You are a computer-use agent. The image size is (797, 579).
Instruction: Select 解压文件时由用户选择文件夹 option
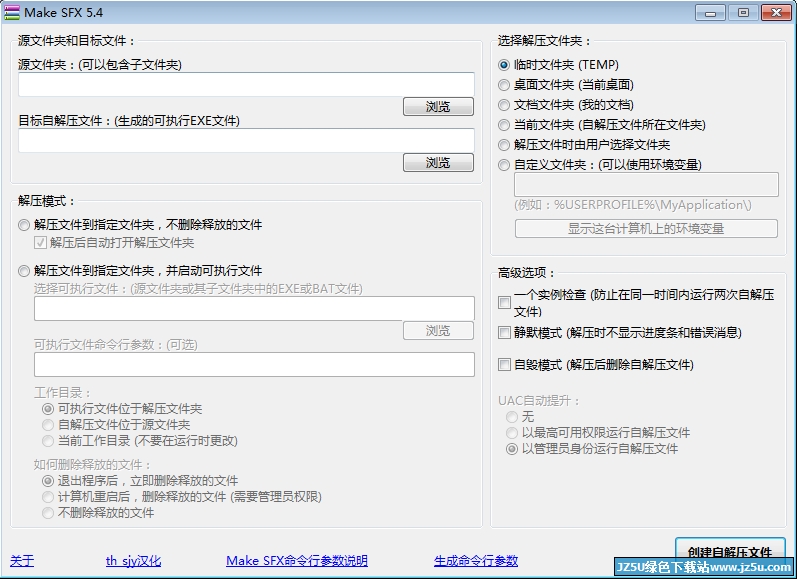click(x=504, y=145)
